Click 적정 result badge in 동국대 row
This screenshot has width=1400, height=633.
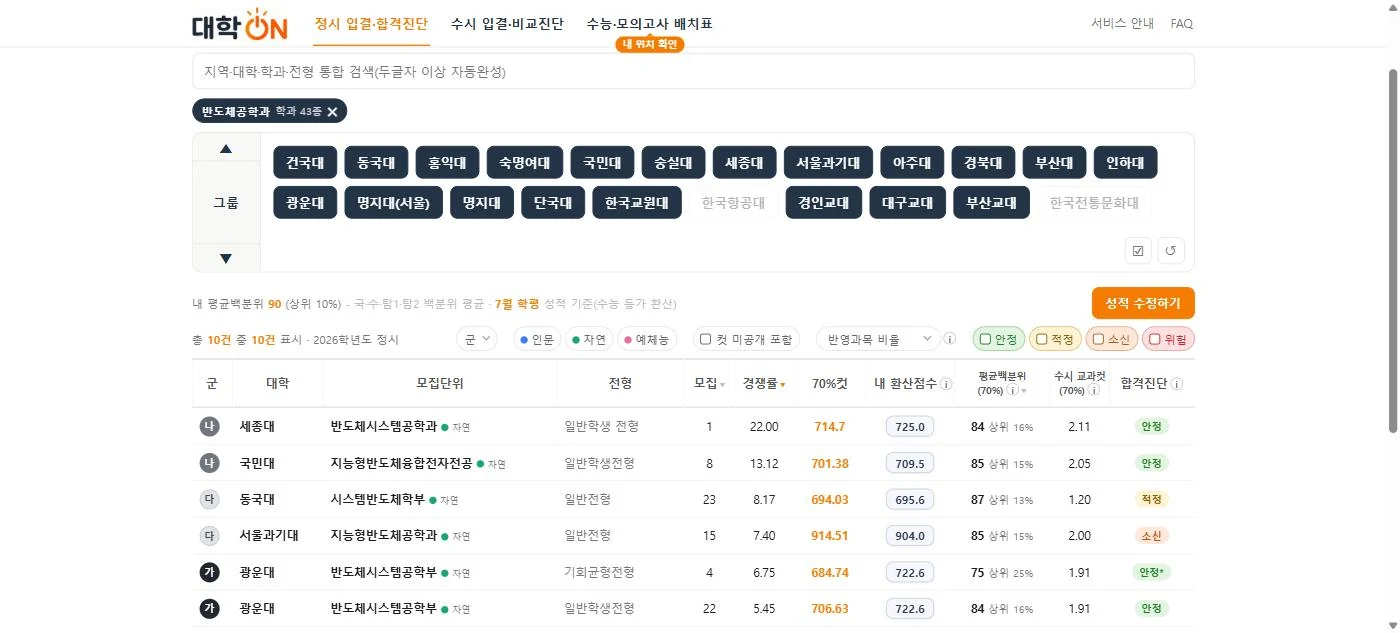pos(1151,499)
